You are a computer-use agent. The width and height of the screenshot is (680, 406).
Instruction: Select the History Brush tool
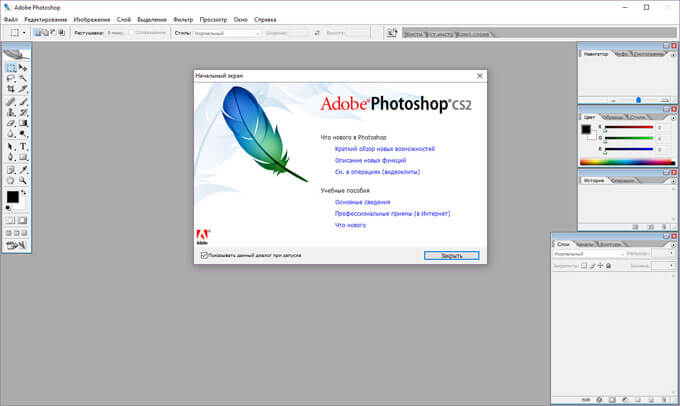(x=23, y=112)
